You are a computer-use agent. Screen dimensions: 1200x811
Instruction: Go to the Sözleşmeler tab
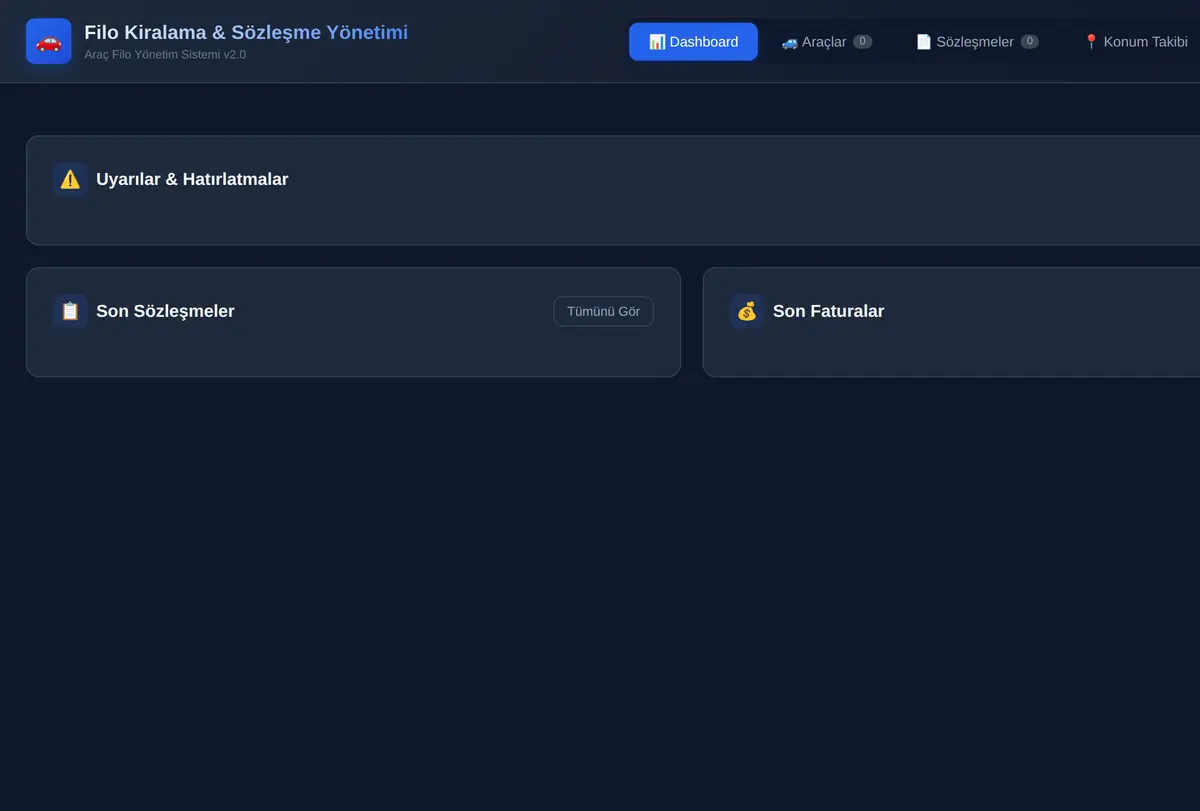[977, 42]
